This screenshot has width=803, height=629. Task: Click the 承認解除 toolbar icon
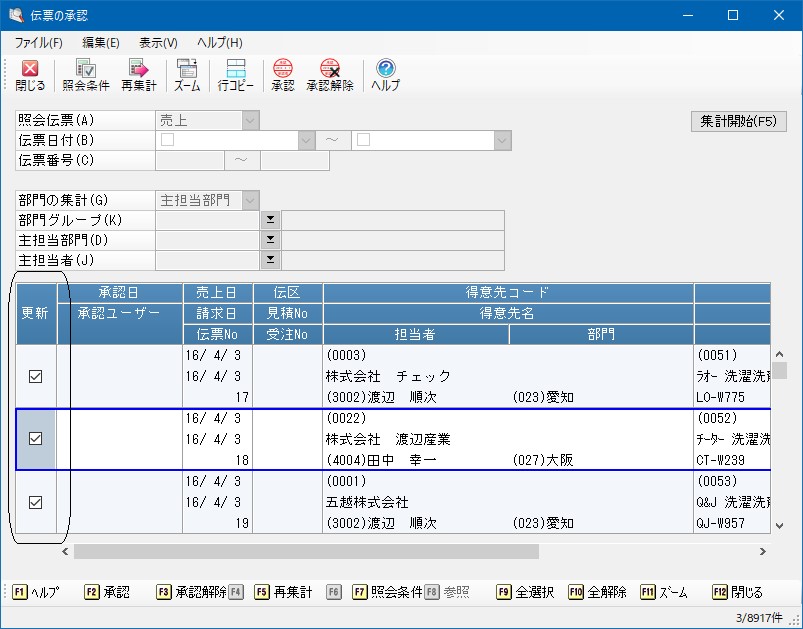pos(330,75)
